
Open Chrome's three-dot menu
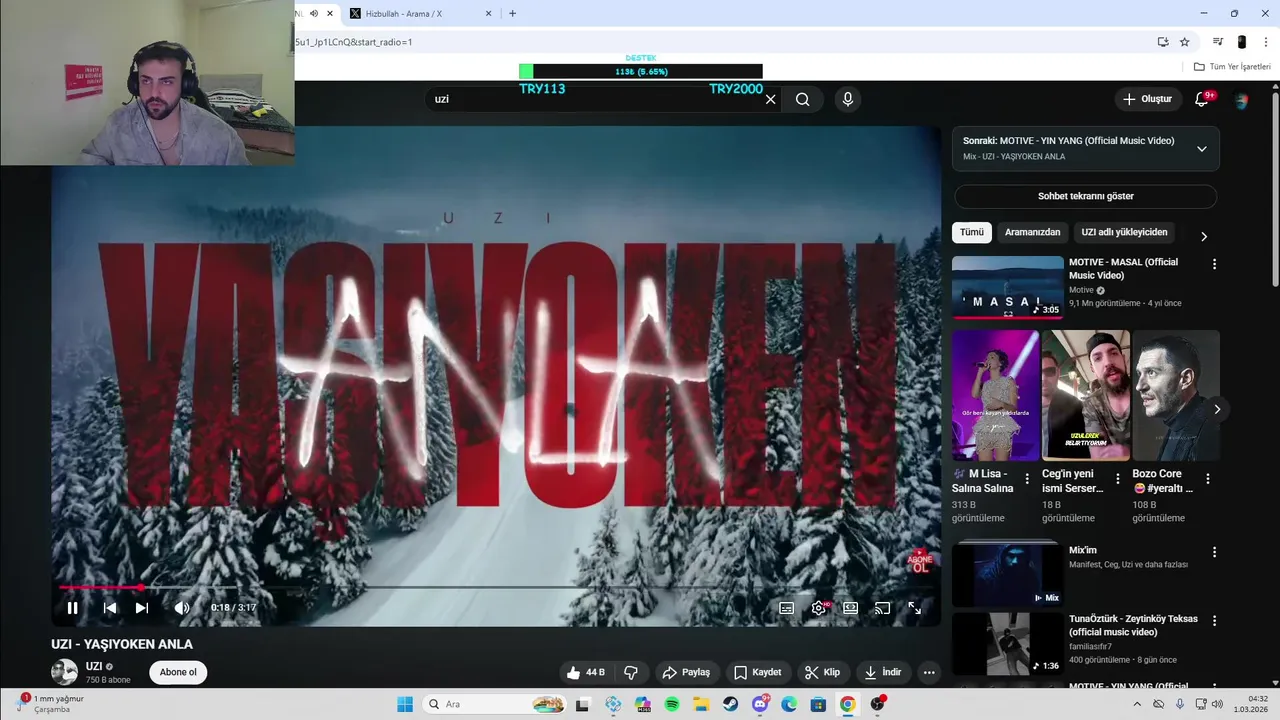click(x=1266, y=42)
